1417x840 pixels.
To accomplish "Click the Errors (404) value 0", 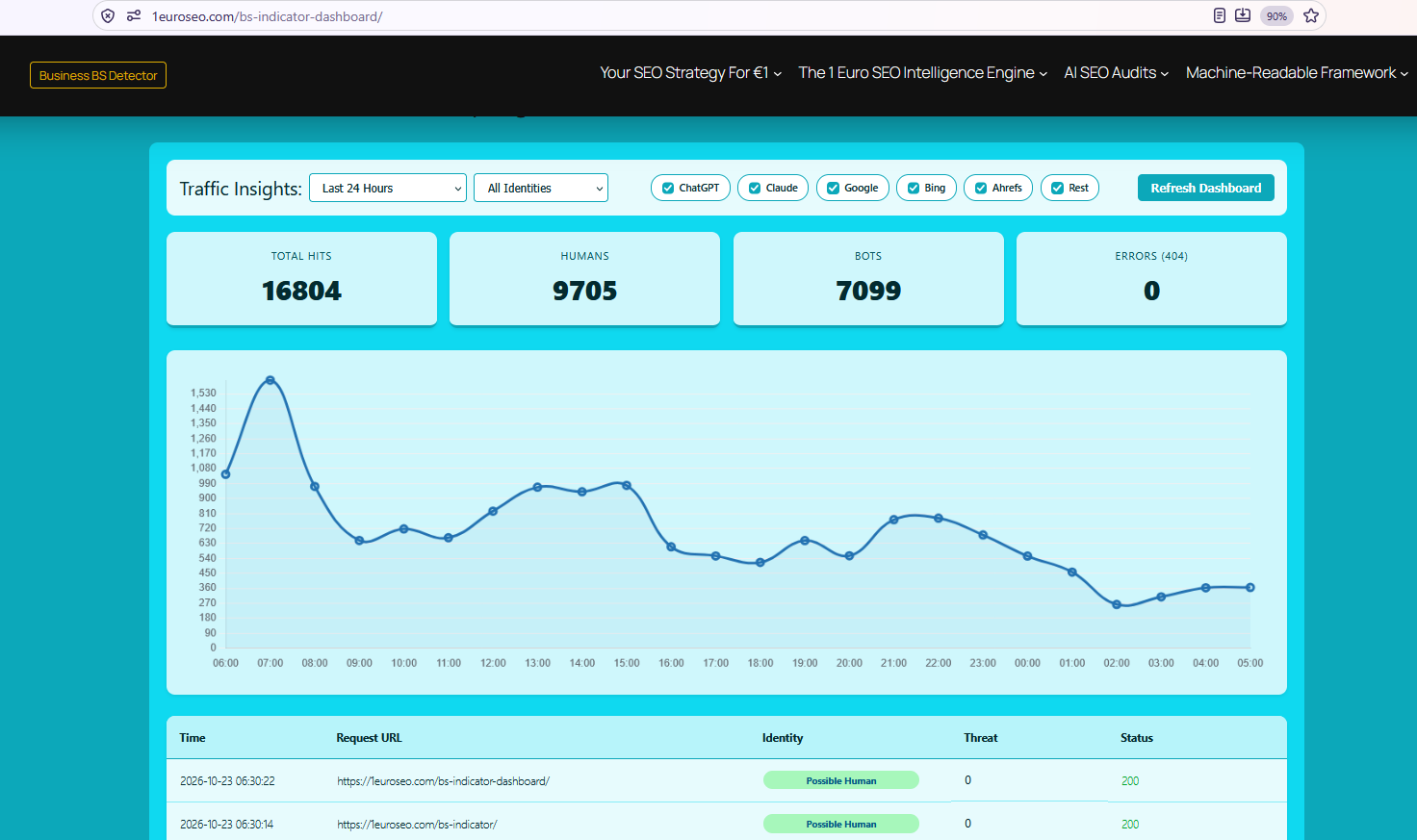I will (1152, 291).
